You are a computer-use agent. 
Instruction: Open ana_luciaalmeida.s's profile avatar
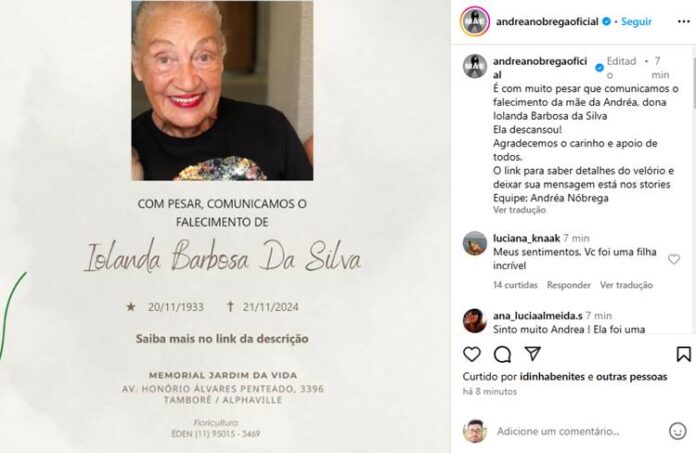click(475, 321)
